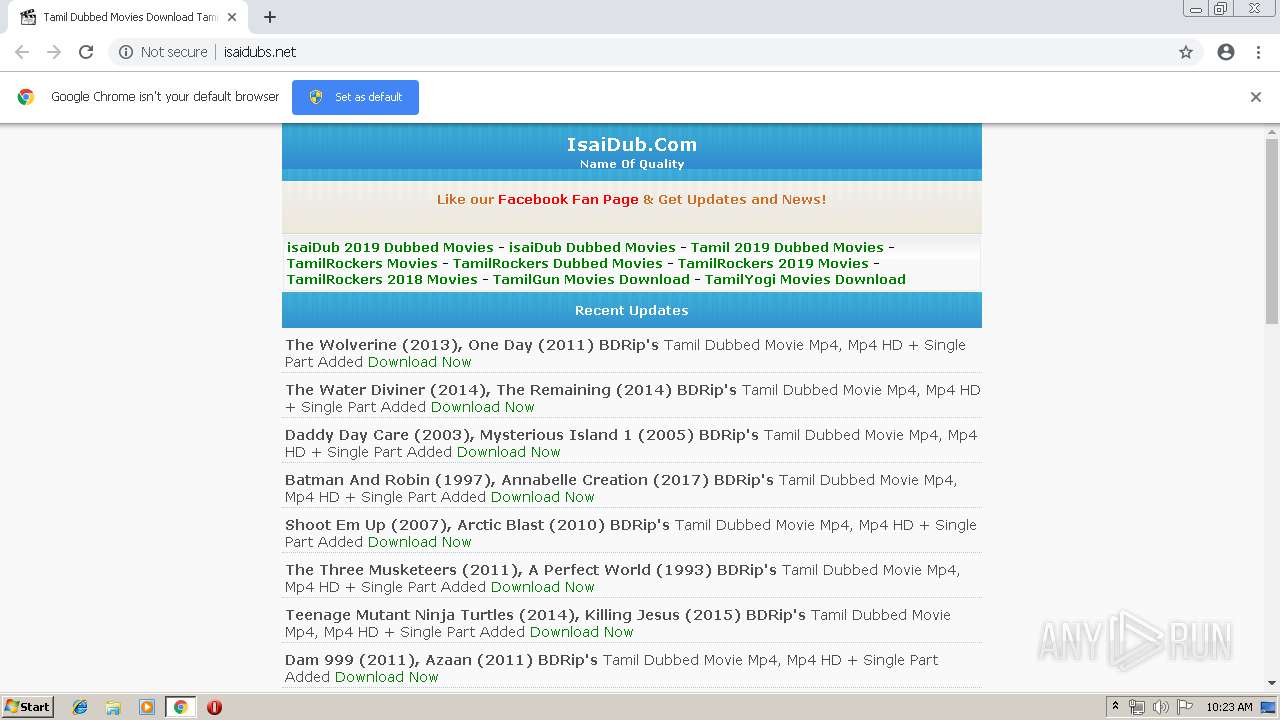Click the IsaiDub.Com site title
Image resolution: width=1280 pixels, height=720 pixels.
[x=632, y=144]
